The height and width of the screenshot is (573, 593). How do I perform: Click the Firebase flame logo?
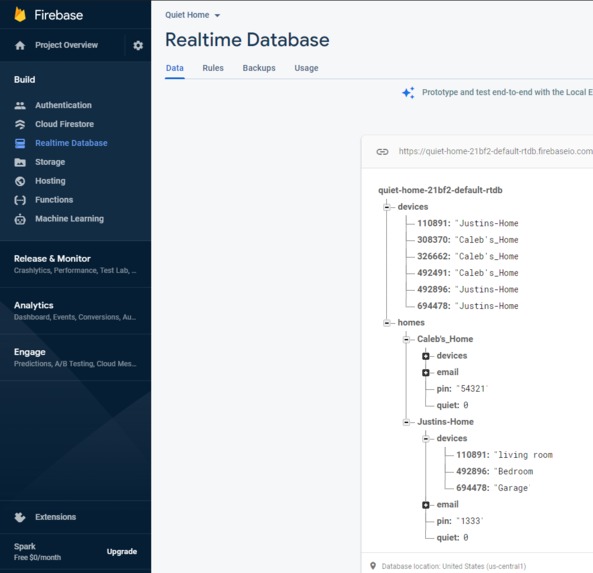[20, 15]
